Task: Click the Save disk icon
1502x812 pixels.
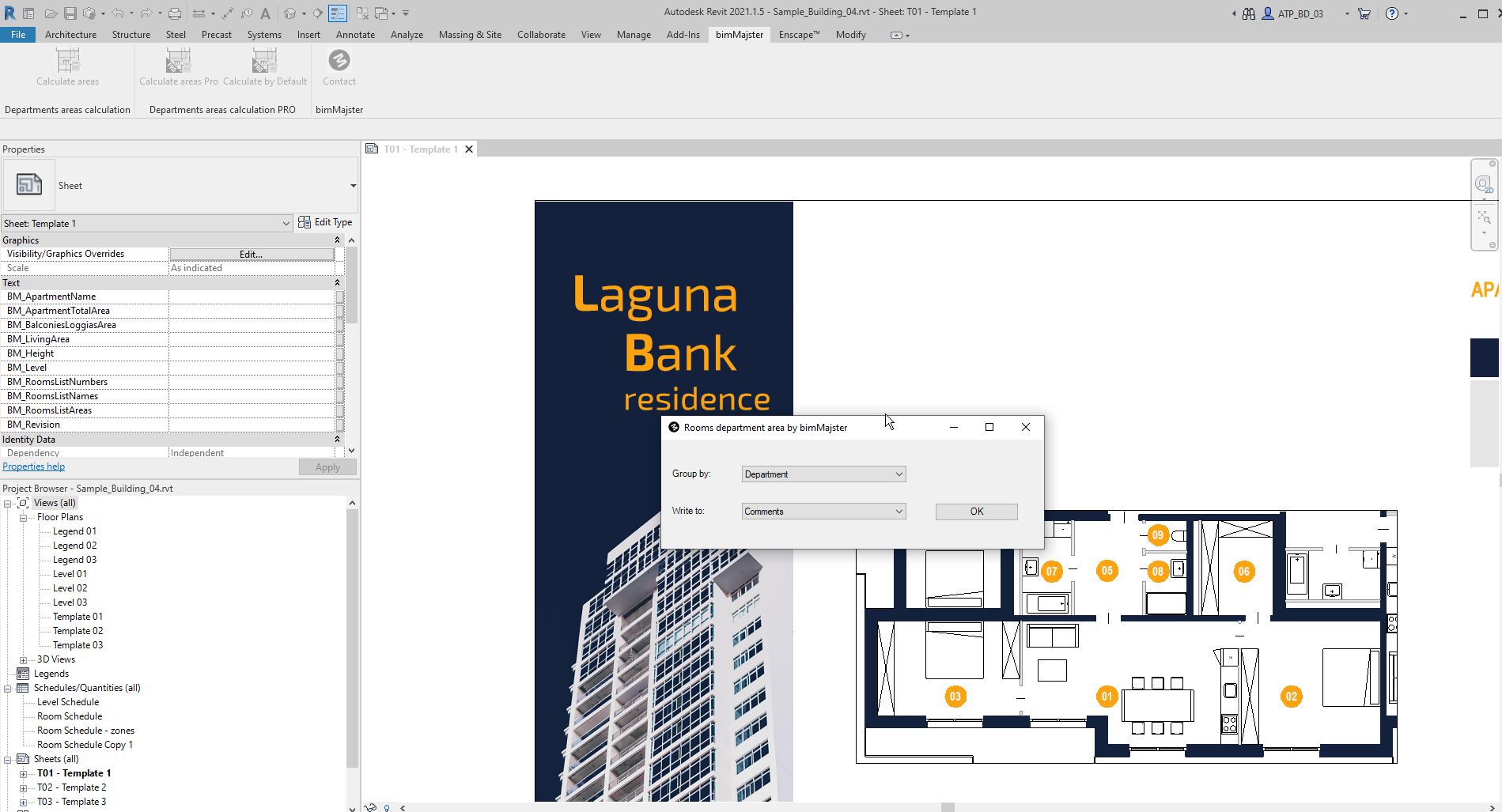Action: [x=70, y=13]
